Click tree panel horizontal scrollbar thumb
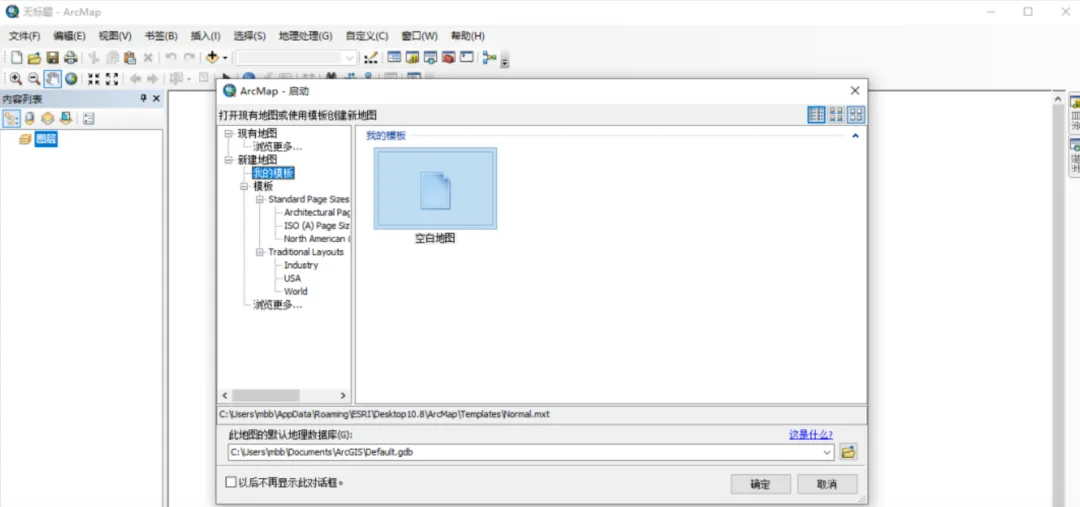 [x=266, y=395]
